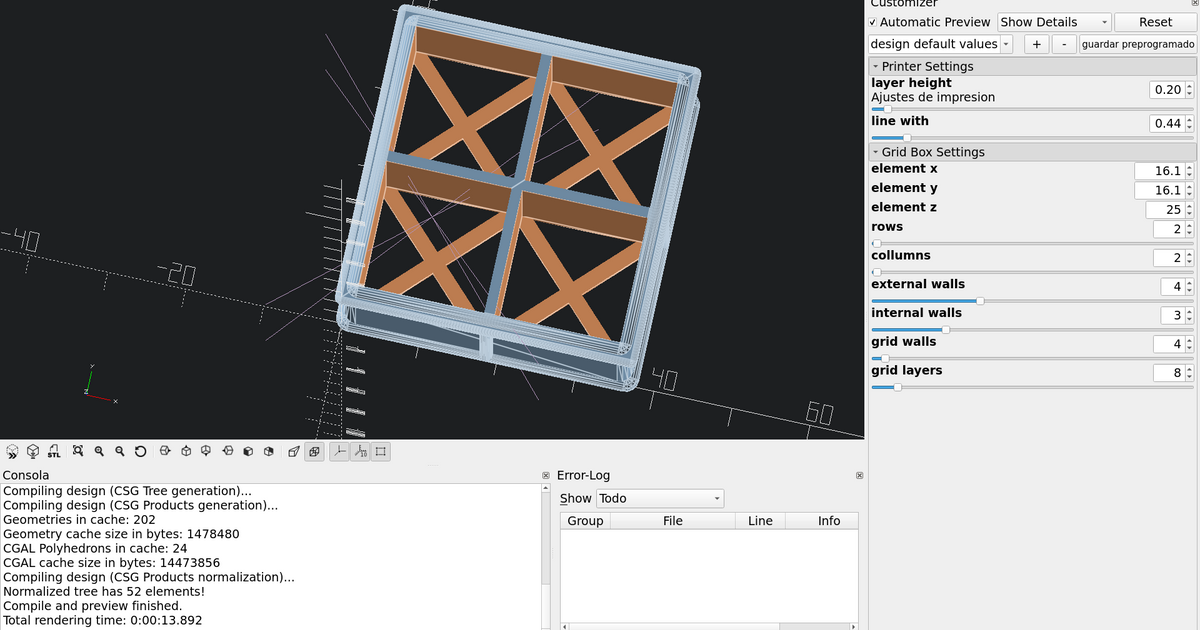The height and width of the screenshot is (630, 1200).
Task: Open the Show Details dropdown
Action: (x=1053, y=21)
